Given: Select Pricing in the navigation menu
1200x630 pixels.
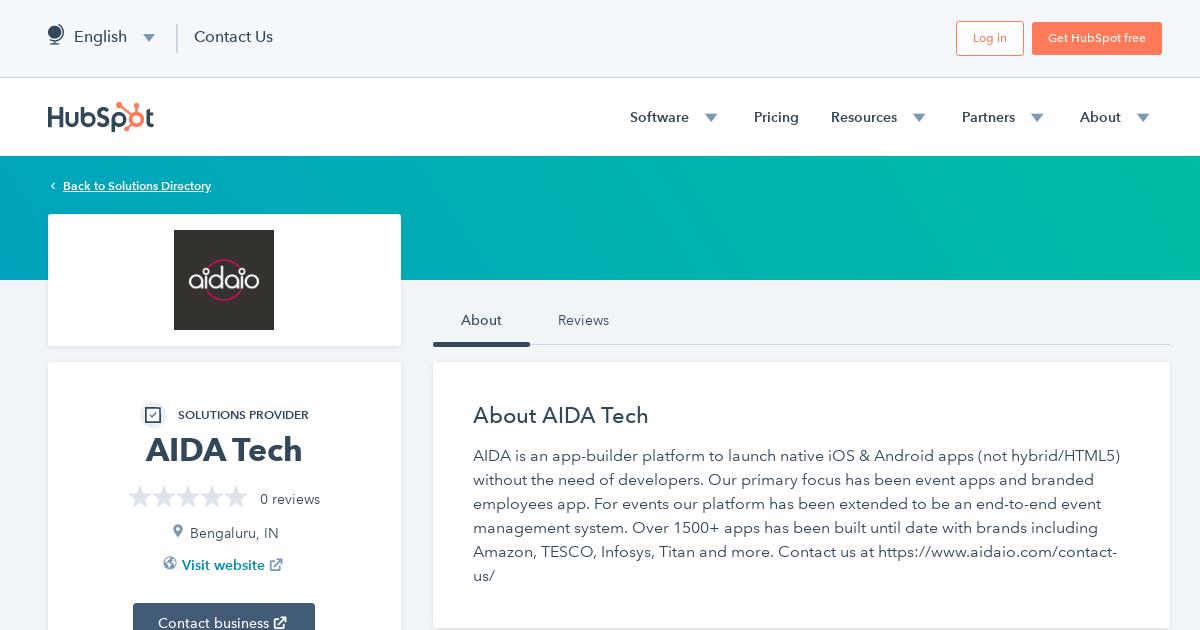Looking at the screenshot, I should (x=776, y=117).
